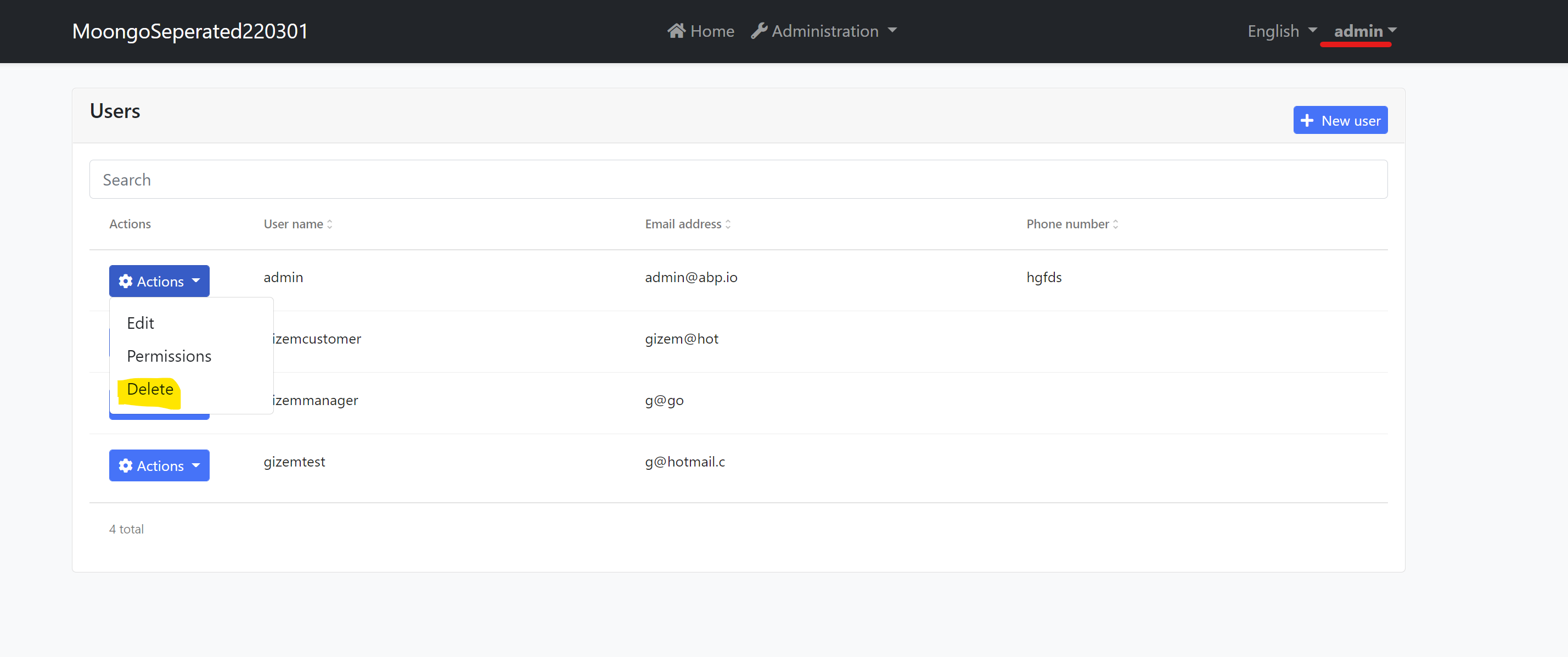Click inside the Search field

point(426,179)
